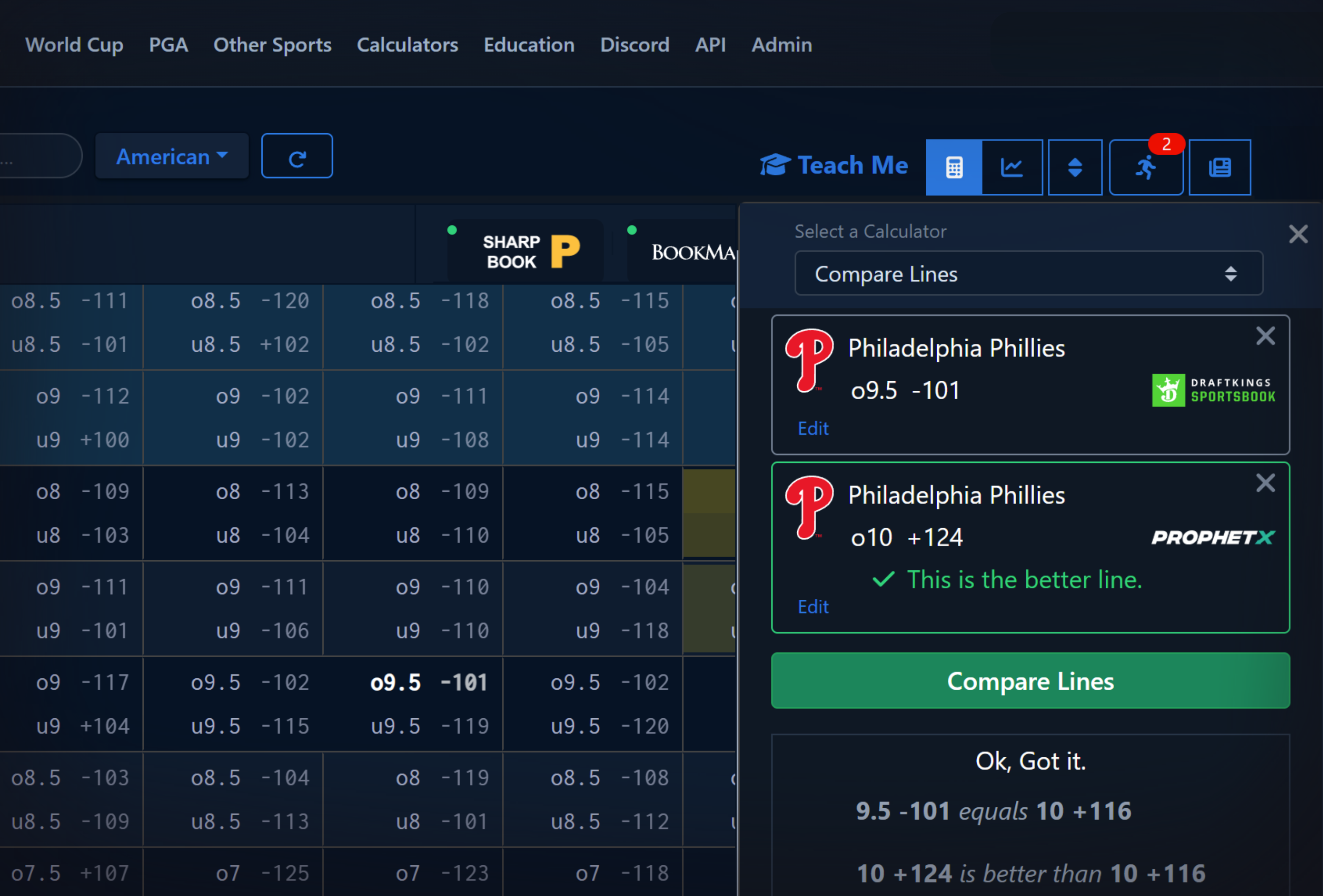The height and width of the screenshot is (896, 1323).
Task: Select the o9 -112 odds cell
Action: pyautogui.click(x=82, y=396)
